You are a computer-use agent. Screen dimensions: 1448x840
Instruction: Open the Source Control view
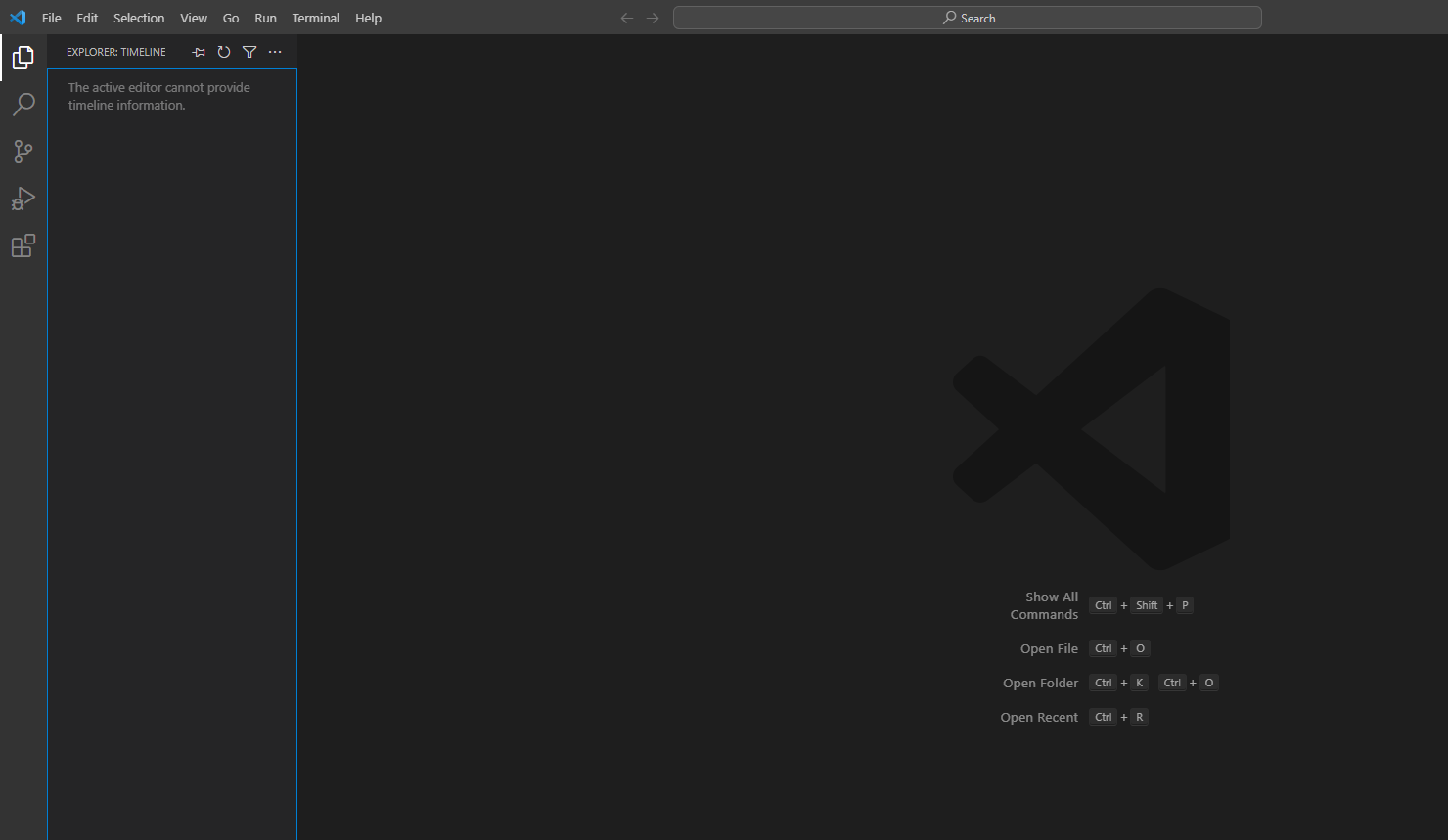(x=23, y=152)
